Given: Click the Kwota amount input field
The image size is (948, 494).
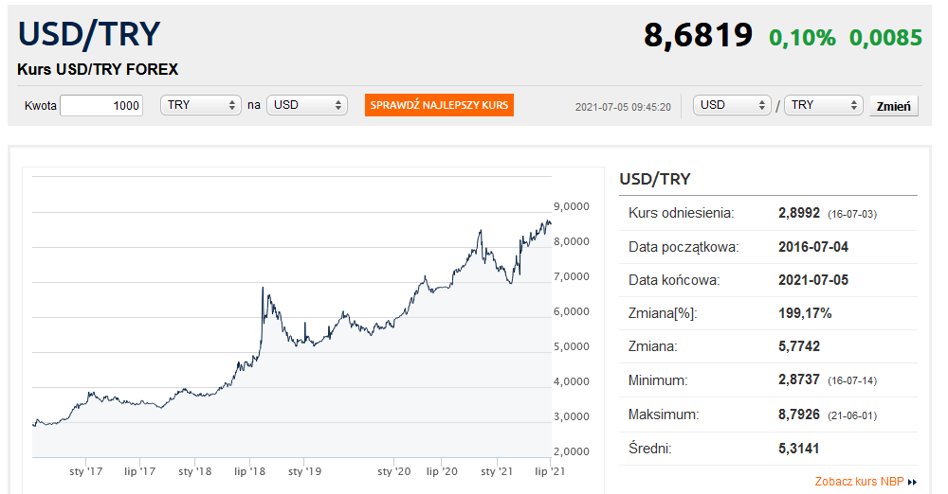Looking at the screenshot, I should tap(101, 105).
